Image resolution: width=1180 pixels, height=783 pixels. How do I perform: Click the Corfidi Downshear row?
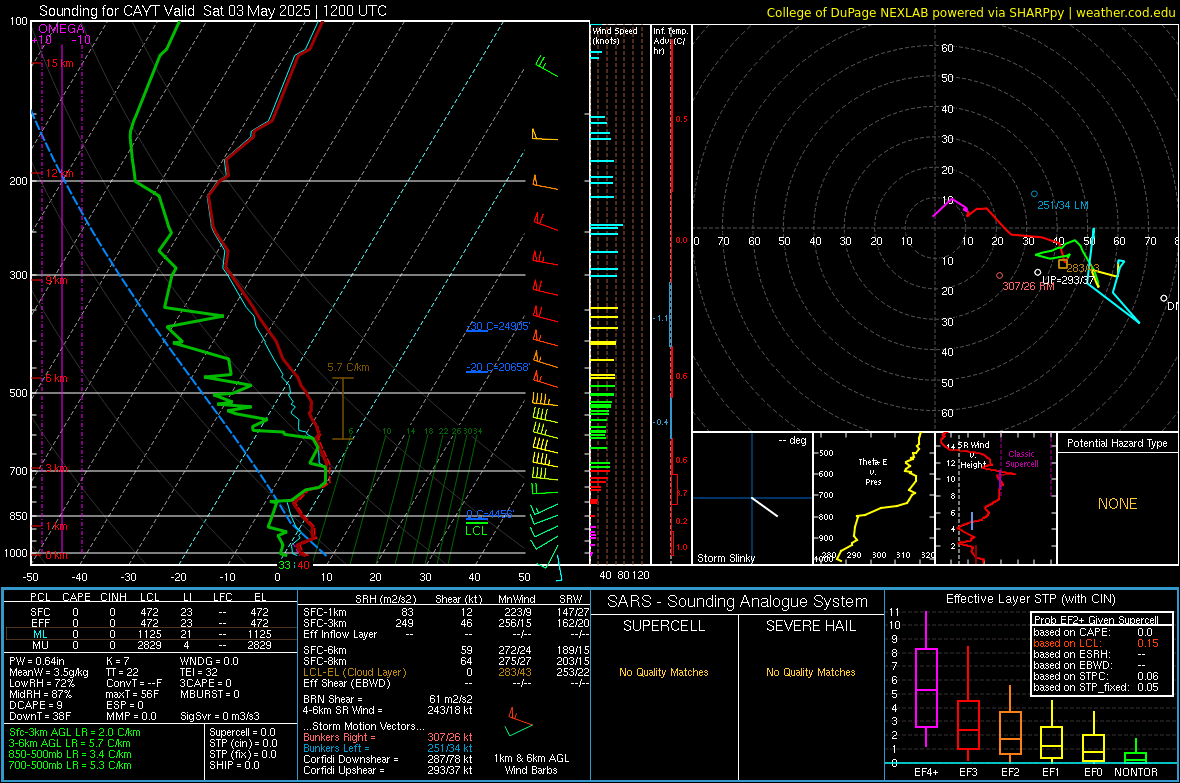pyautogui.click(x=388, y=759)
